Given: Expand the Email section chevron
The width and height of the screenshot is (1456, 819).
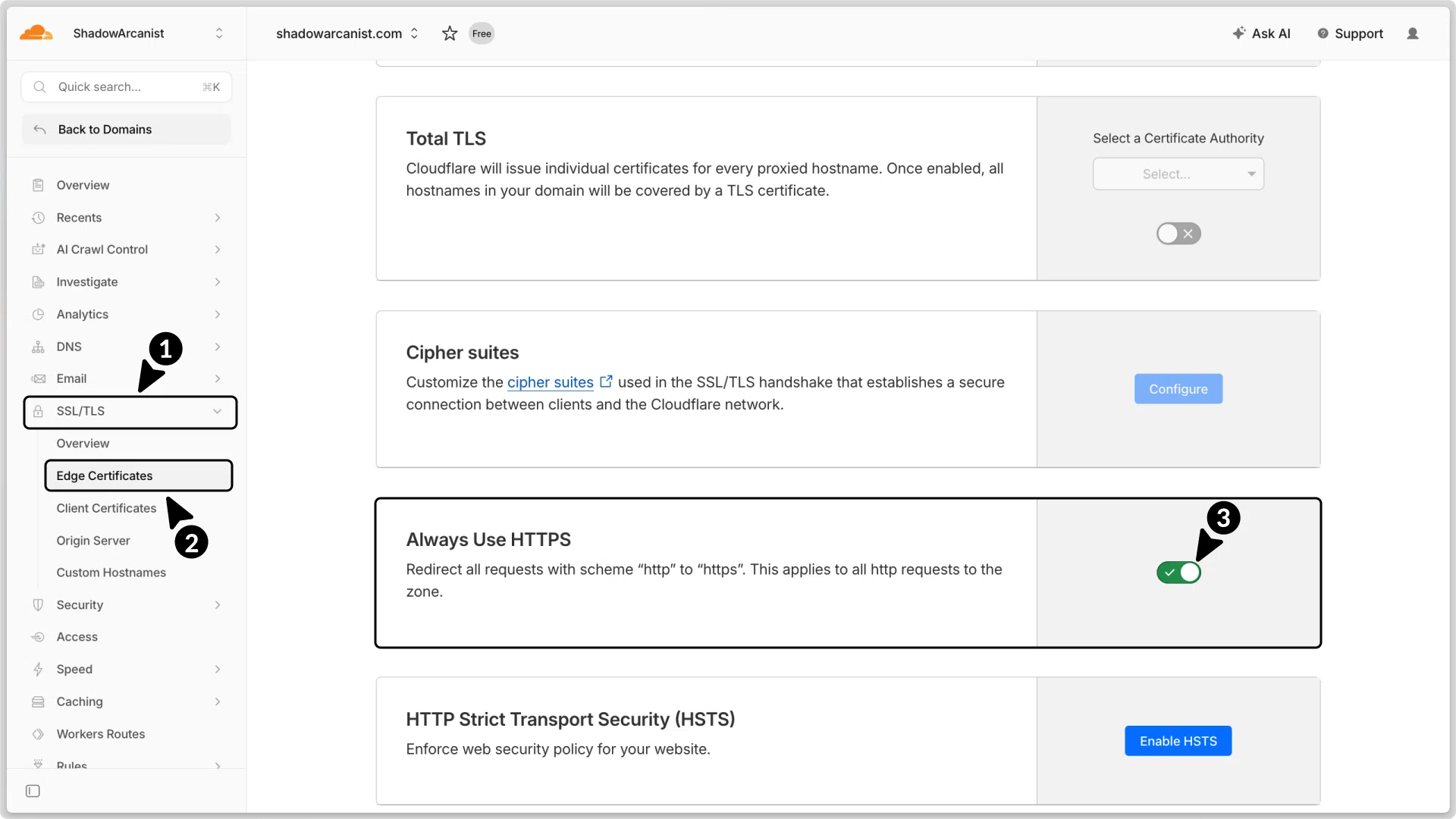Looking at the screenshot, I should click(x=218, y=378).
